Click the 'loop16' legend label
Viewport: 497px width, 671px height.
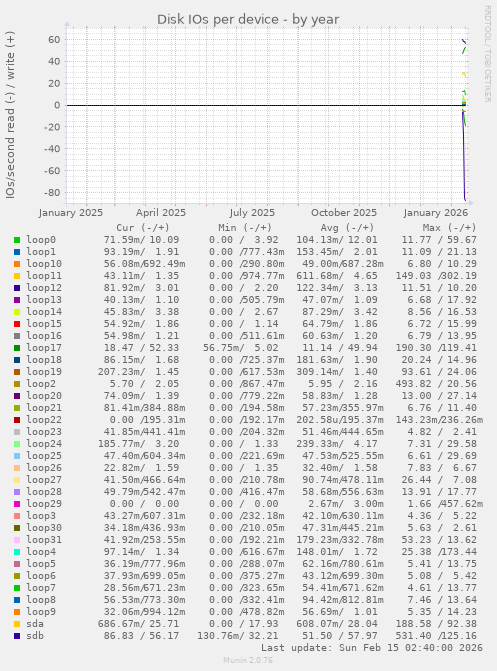pos(44,336)
